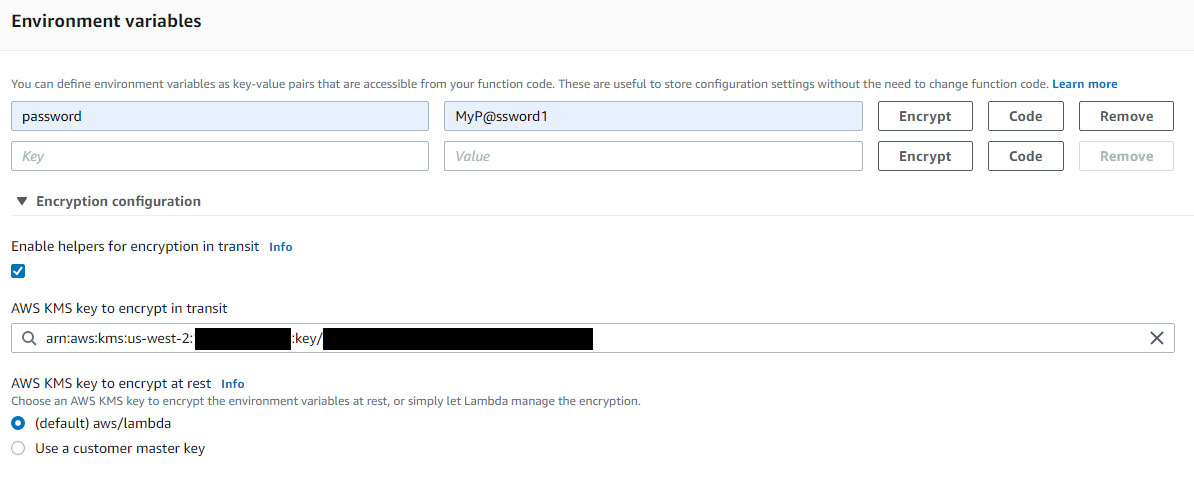Focus the empty Value input field
Image resolution: width=1194 pixels, height=485 pixels.
click(x=653, y=156)
